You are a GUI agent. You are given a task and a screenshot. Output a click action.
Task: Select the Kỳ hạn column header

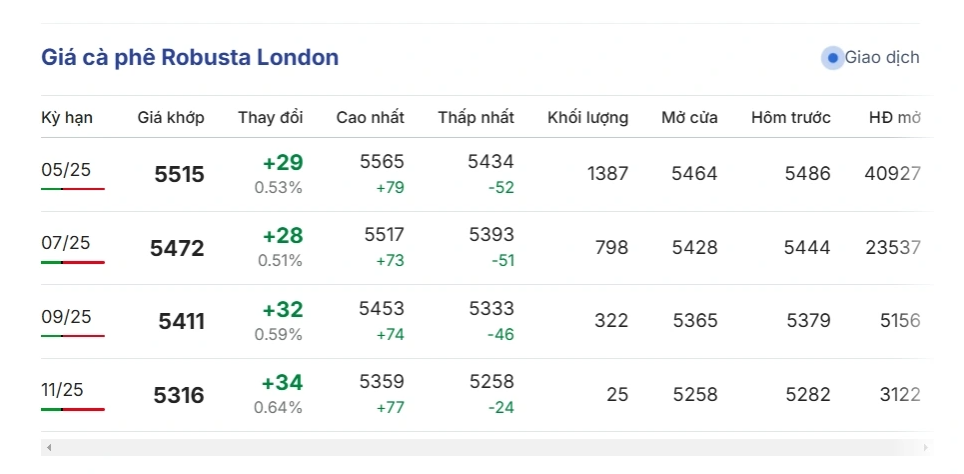pyautogui.click(x=67, y=118)
